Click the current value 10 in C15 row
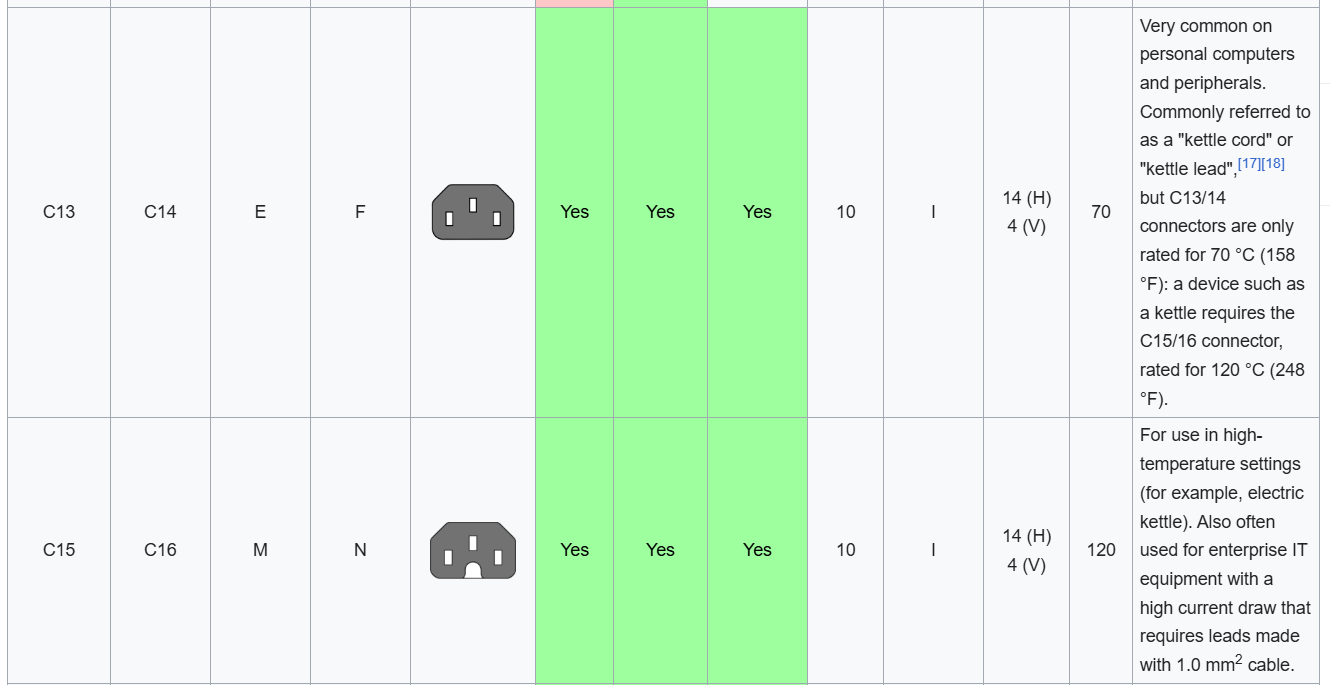 click(x=846, y=550)
